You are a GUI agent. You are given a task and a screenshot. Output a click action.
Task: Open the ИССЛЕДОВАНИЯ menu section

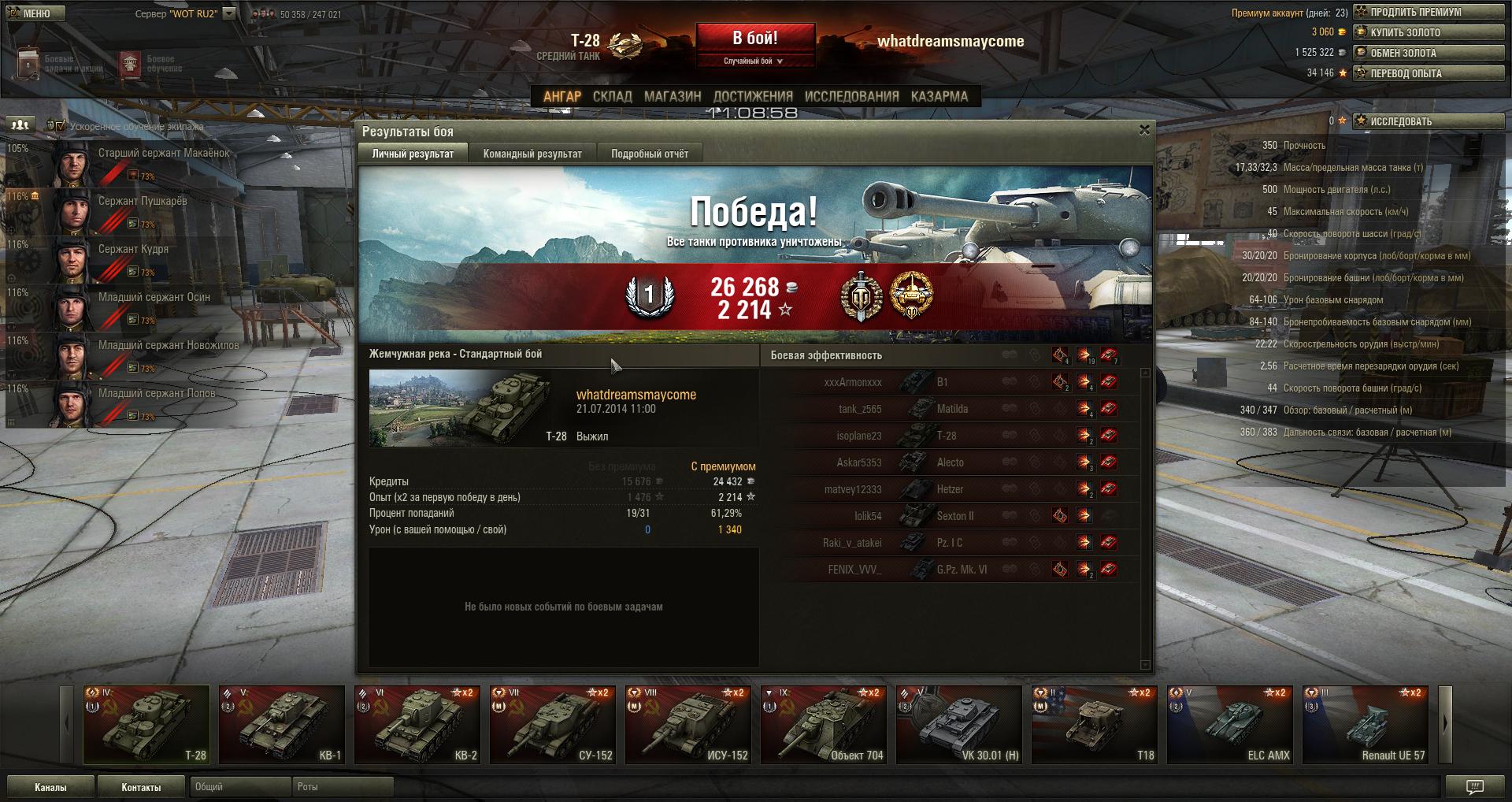[851, 96]
